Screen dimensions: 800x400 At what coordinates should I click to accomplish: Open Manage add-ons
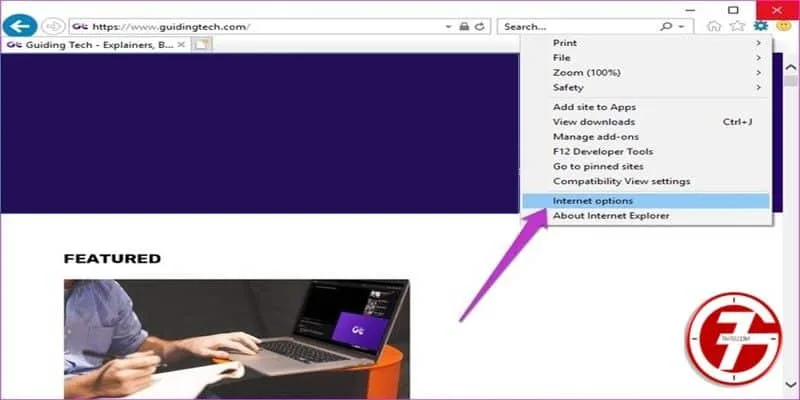point(646,137)
